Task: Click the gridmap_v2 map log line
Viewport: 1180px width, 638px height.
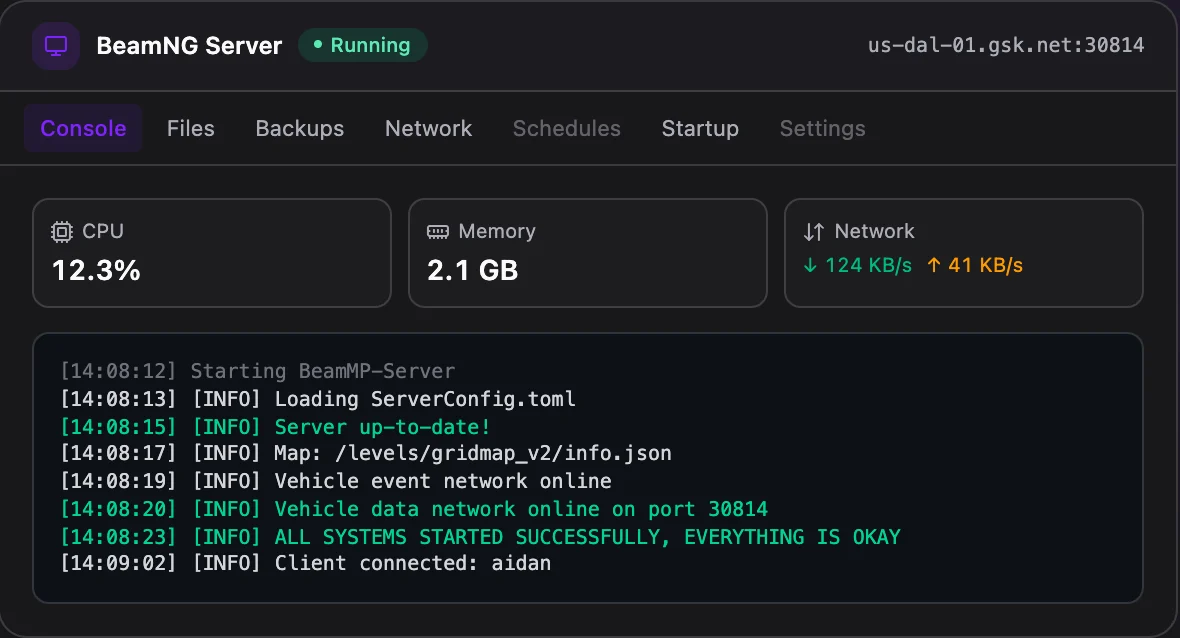Action: [366, 453]
